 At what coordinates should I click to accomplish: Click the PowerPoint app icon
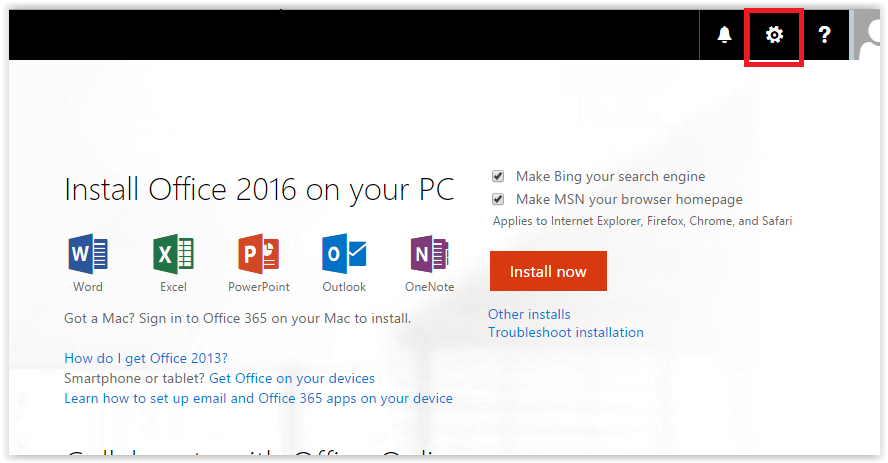(x=259, y=254)
